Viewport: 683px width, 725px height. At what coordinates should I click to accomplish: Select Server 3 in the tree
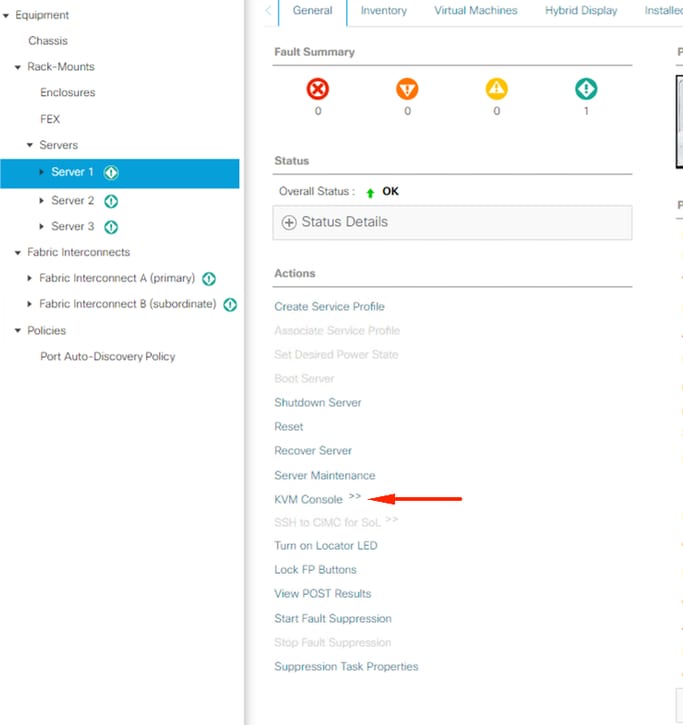73,227
